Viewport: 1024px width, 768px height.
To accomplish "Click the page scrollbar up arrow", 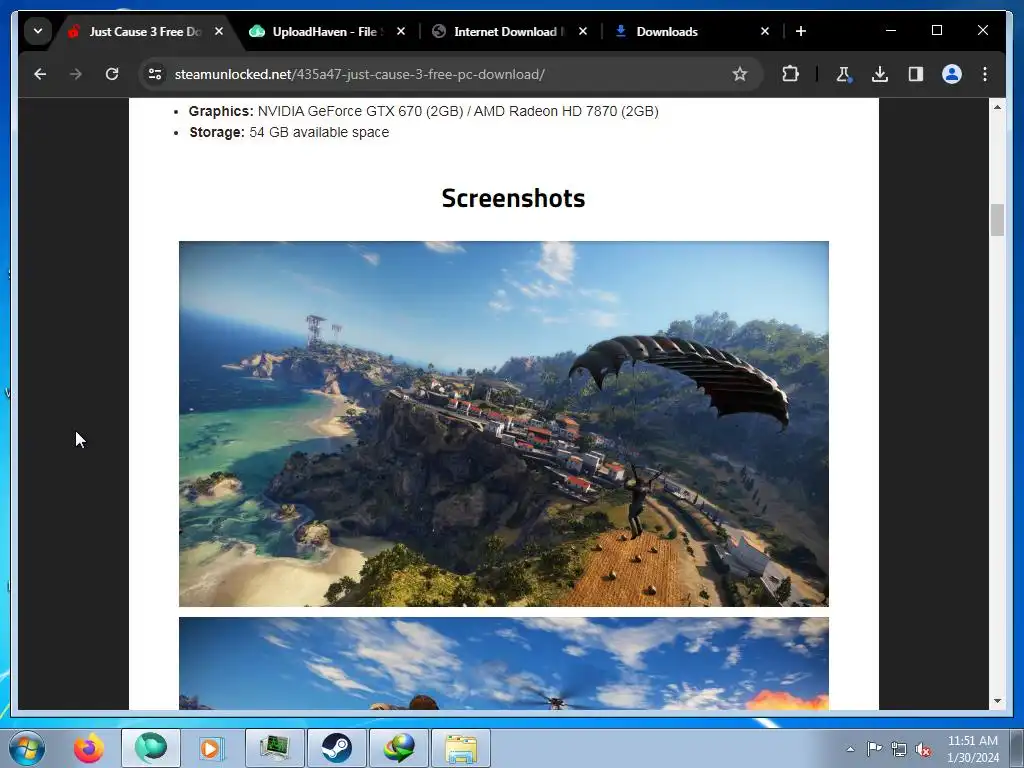I will [997, 106].
